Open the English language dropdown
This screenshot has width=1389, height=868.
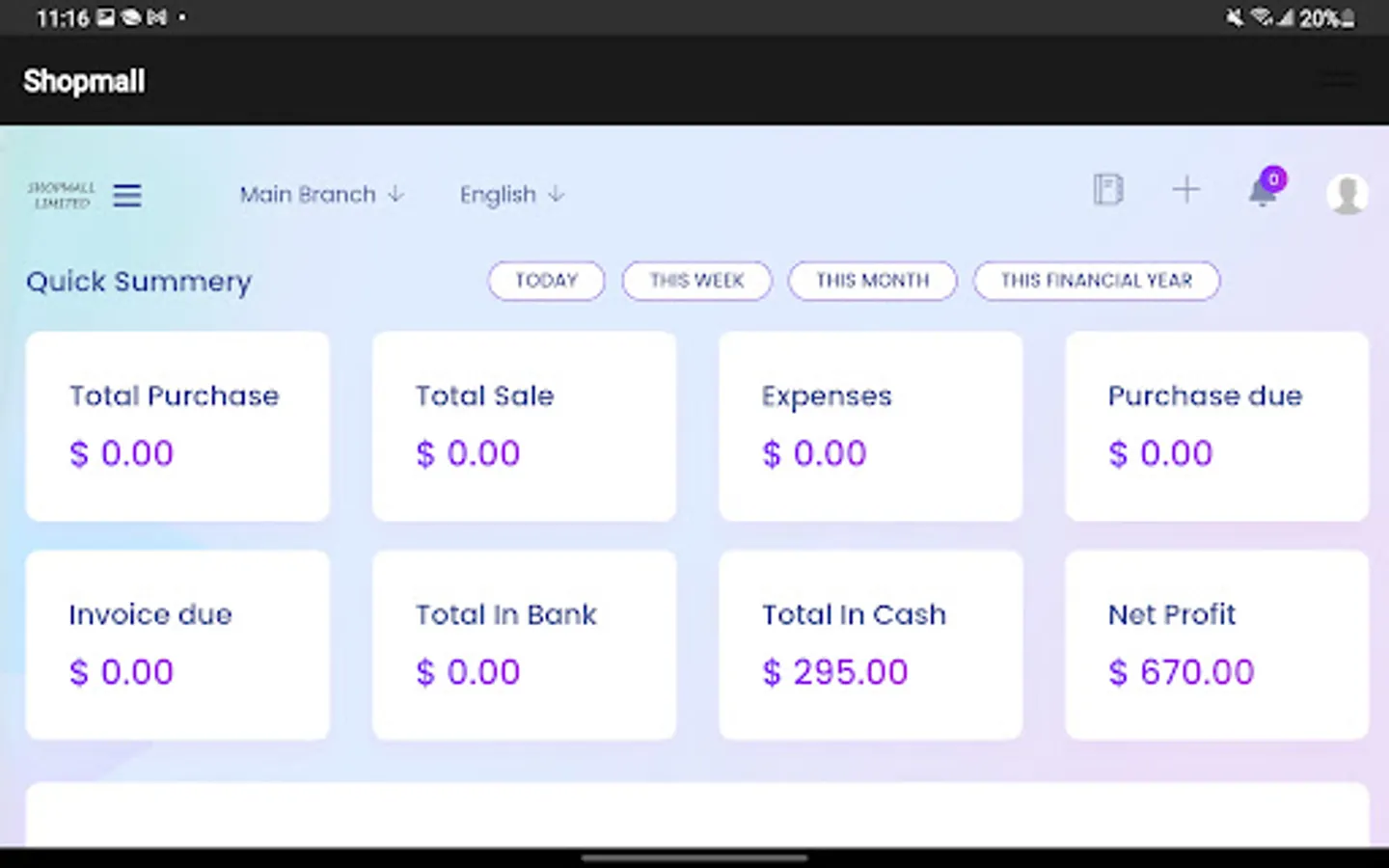point(511,195)
